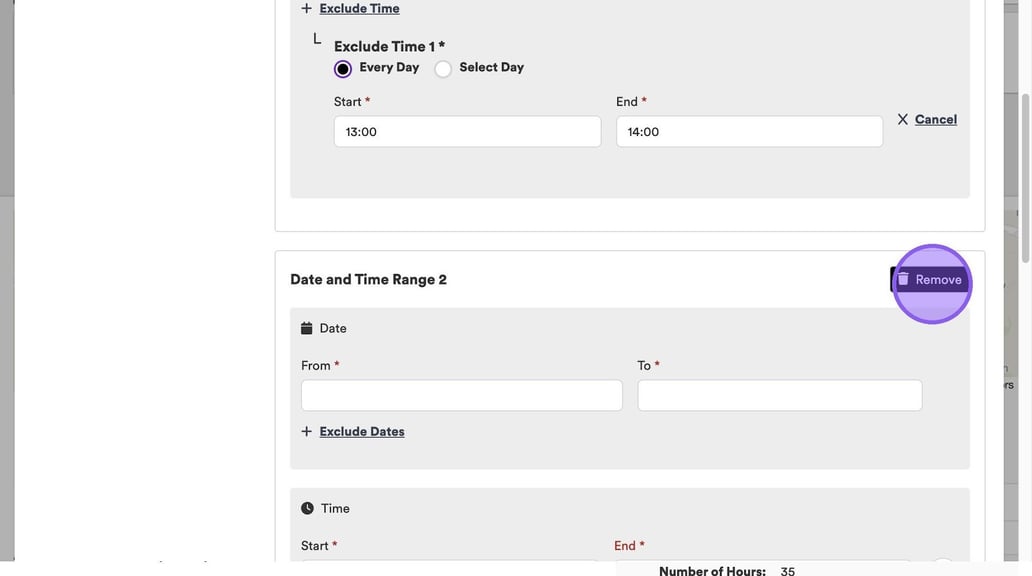Click the End field showing 14:00
This screenshot has height=576, width=1032.
[x=749, y=132]
